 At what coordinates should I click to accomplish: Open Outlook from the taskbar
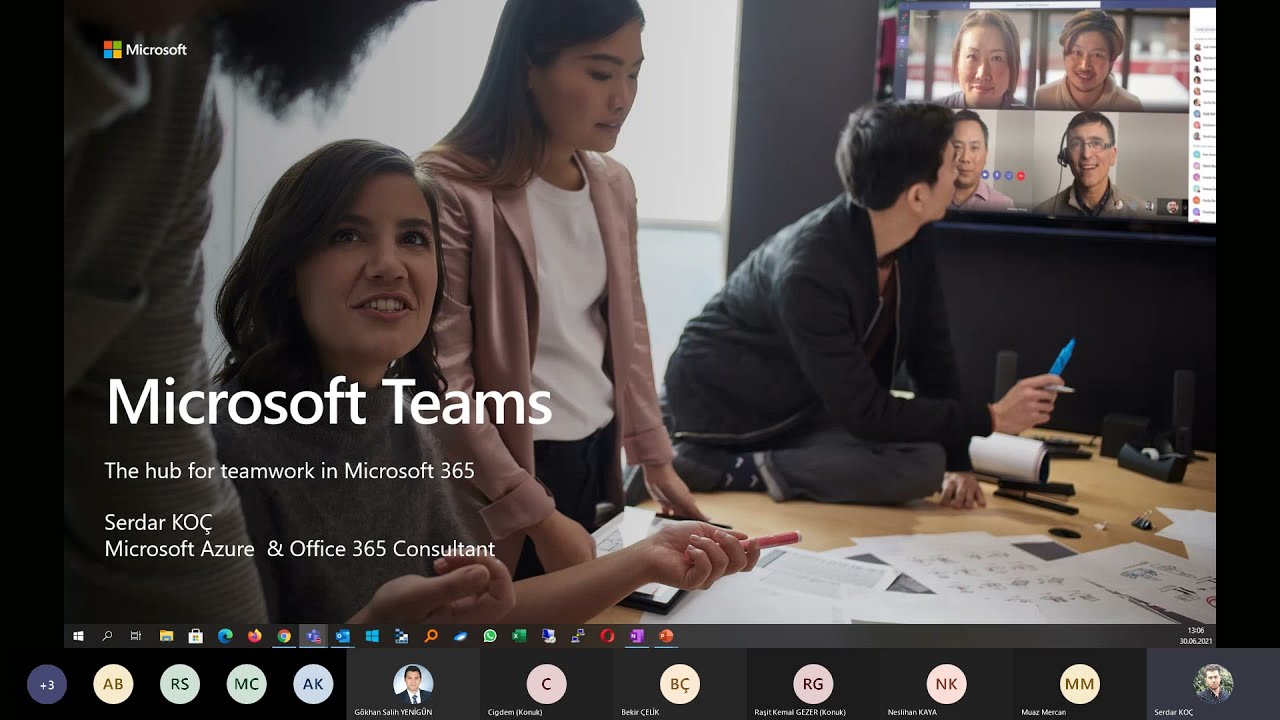click(343, 635)
